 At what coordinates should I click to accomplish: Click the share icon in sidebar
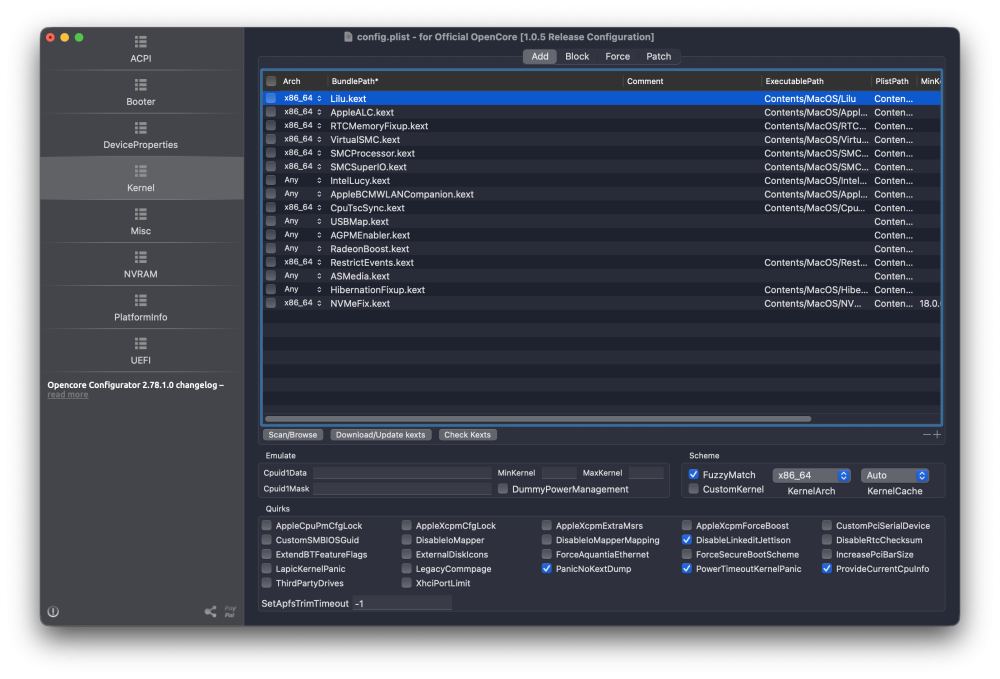pyautogui.click(x=210, y=611)
